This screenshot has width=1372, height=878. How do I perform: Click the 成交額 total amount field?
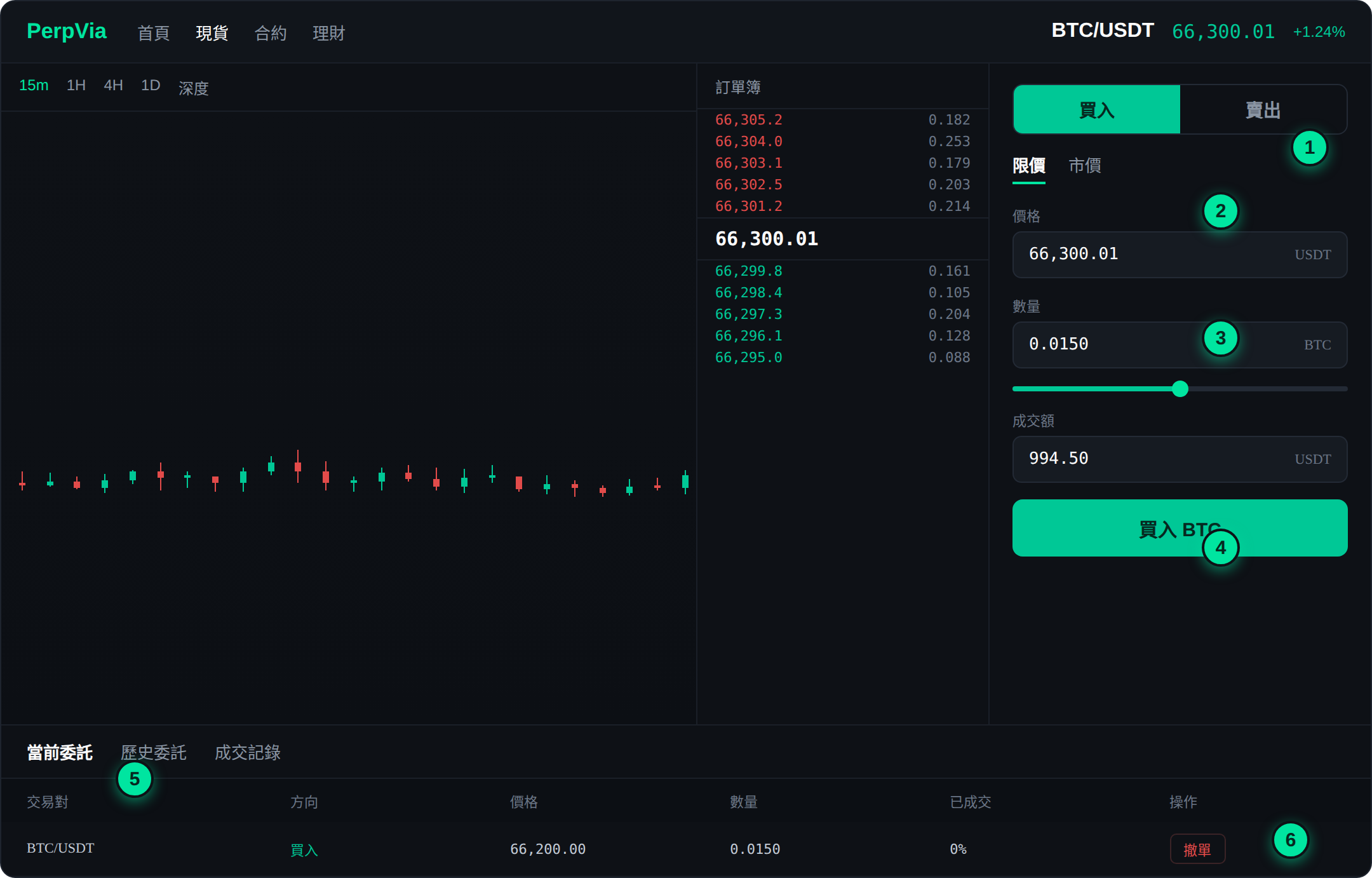(1180, 459)
